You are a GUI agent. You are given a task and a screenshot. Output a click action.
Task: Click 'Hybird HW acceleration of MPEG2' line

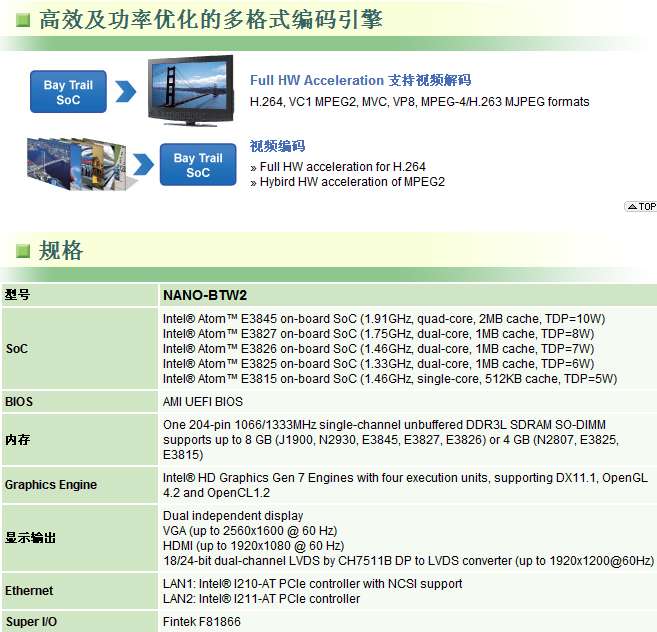(x=348, y=182)
